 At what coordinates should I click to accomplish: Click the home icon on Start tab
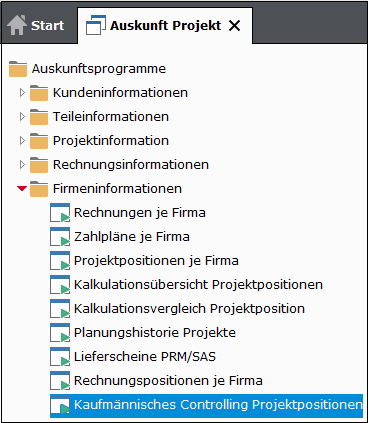(x=17, y=25)
